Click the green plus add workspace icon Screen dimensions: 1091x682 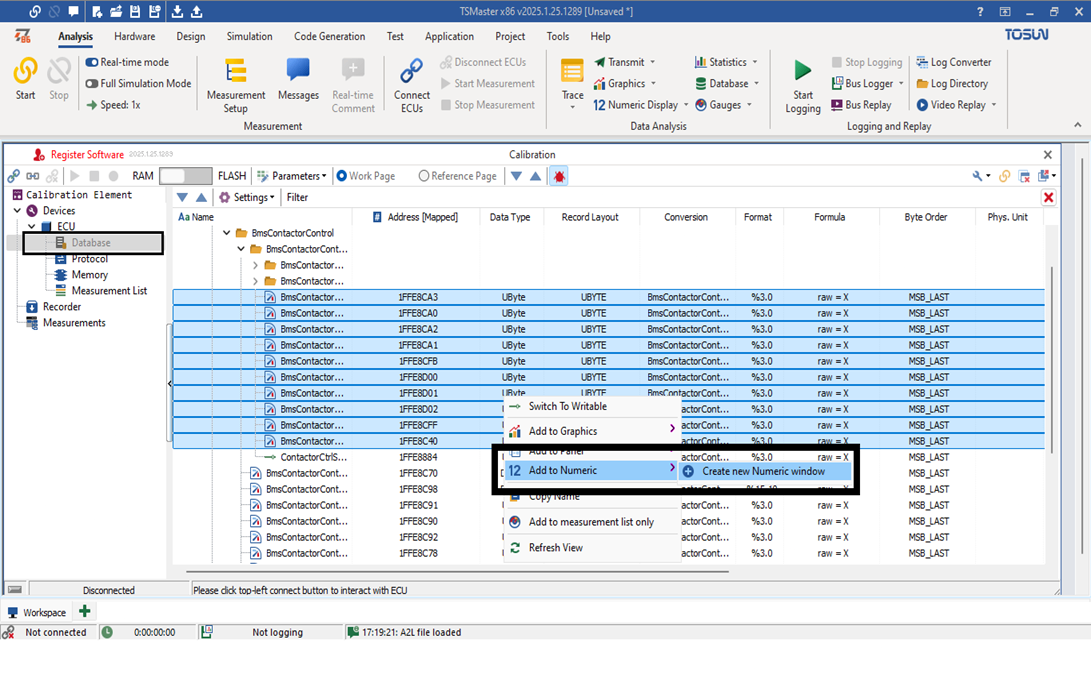(x=84, y=612)
